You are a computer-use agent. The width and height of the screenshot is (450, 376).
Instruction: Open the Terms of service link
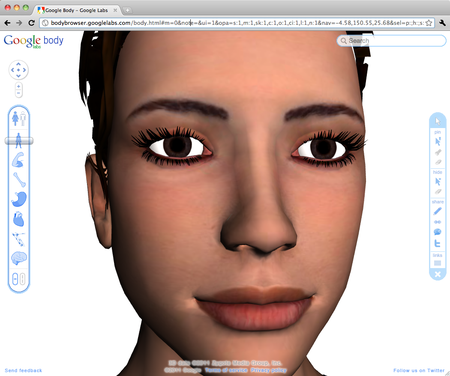[226, 370]
